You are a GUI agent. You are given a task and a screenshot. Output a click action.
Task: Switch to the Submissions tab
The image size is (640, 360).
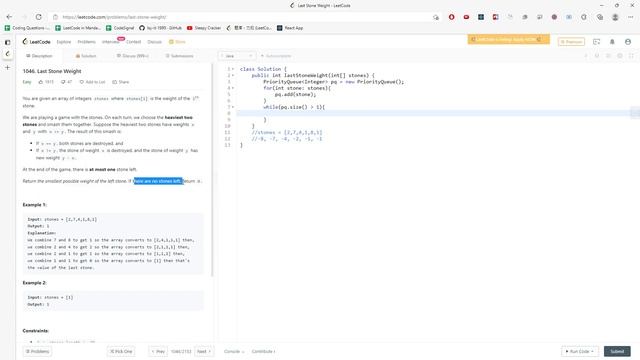[x=179, y=56]
